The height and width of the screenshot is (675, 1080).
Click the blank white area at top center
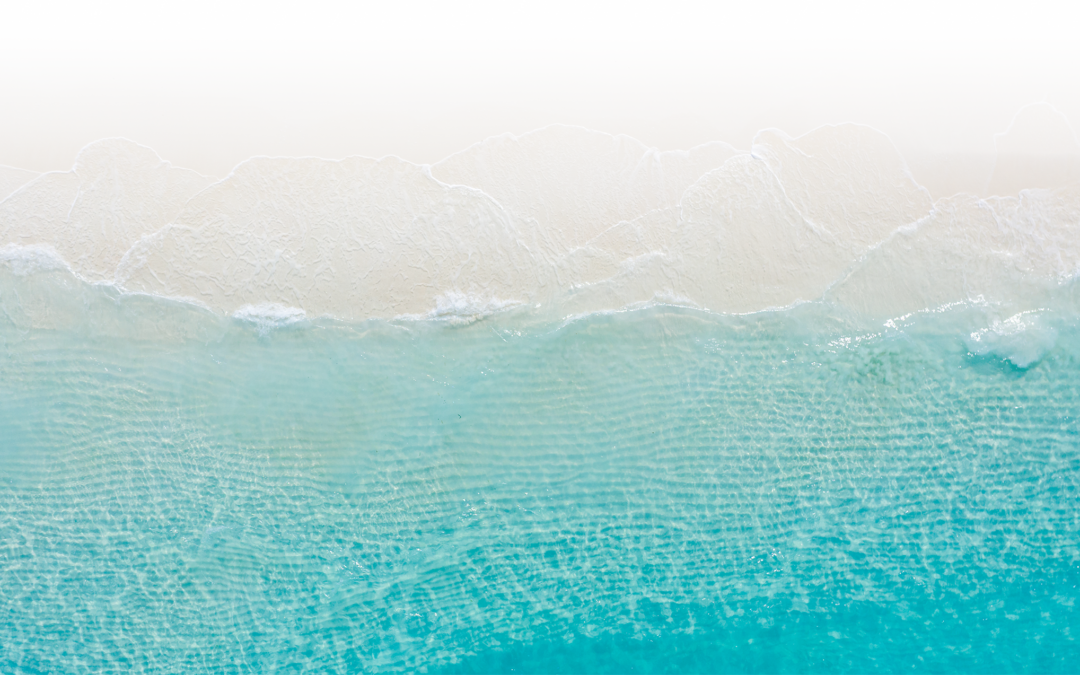pyautogui.click(x=540, y=41)
